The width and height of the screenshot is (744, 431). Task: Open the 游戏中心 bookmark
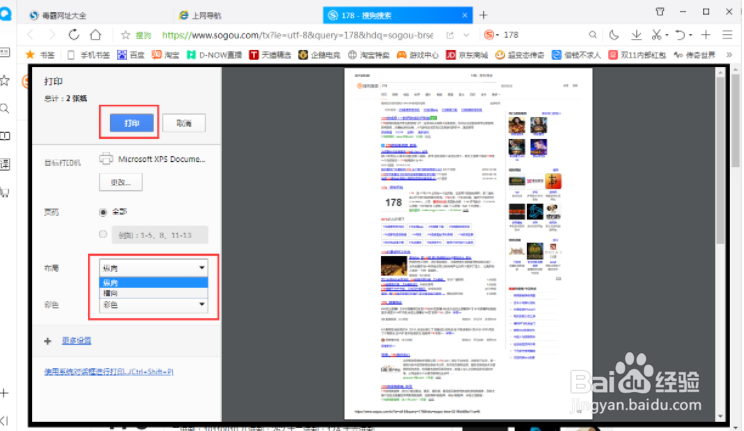[x=418, y=55]
